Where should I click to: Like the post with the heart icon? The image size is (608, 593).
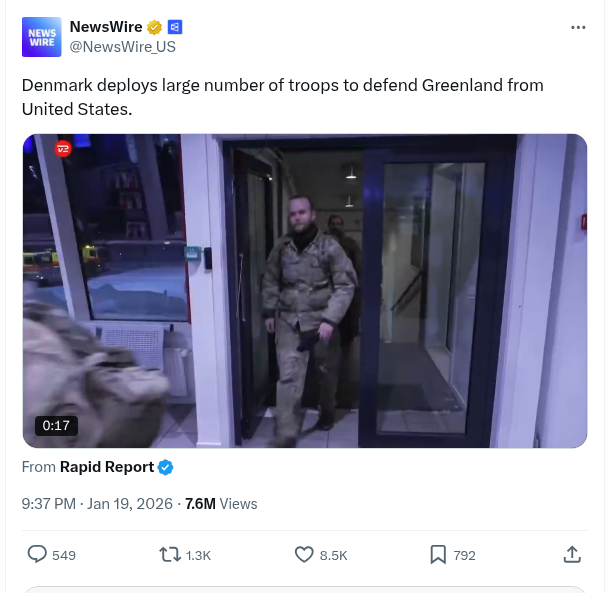click(x=304, y=555)
